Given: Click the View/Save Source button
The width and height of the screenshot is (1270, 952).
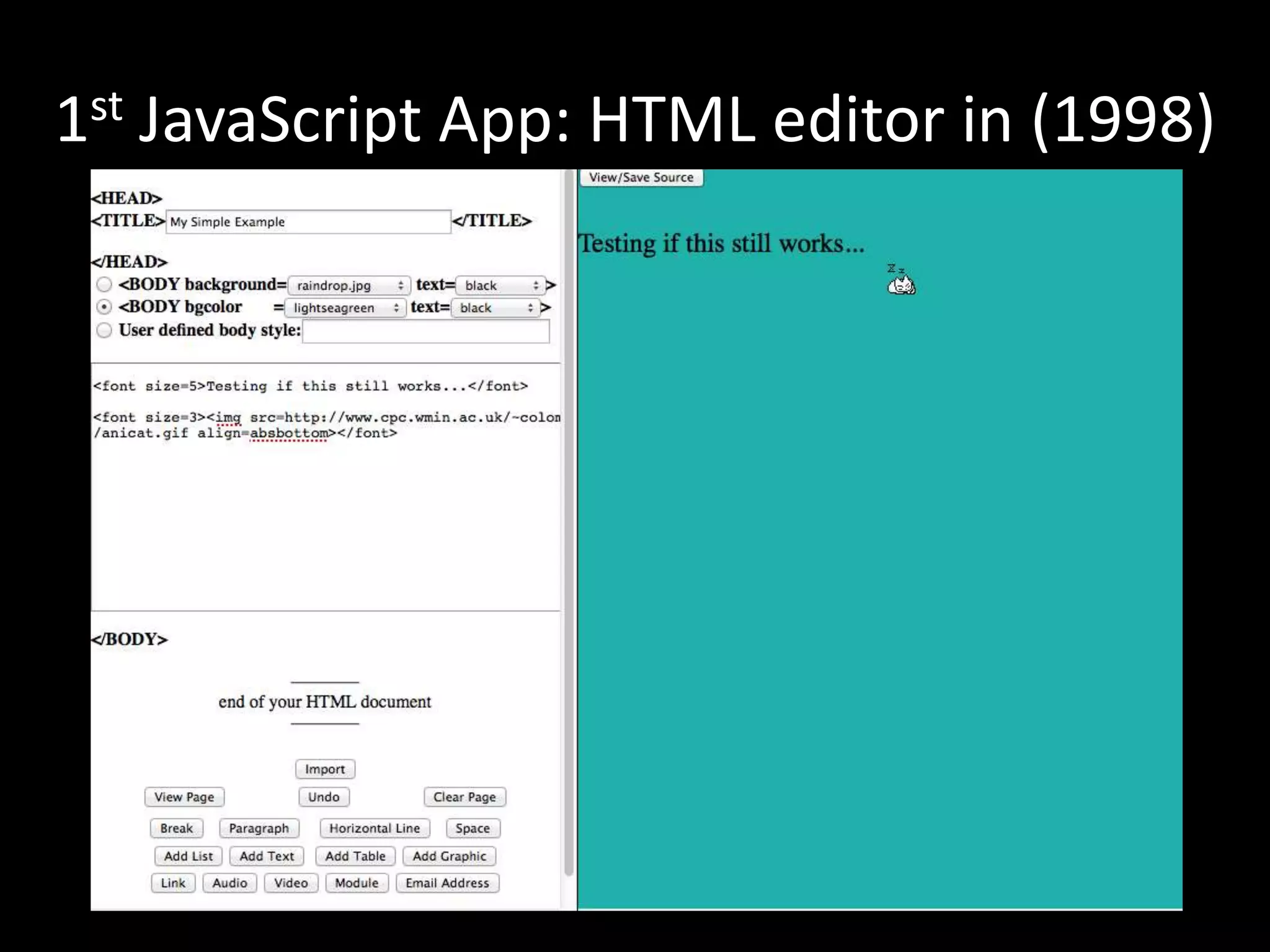Looking at the screenshot, I should [x=641, y=177].
